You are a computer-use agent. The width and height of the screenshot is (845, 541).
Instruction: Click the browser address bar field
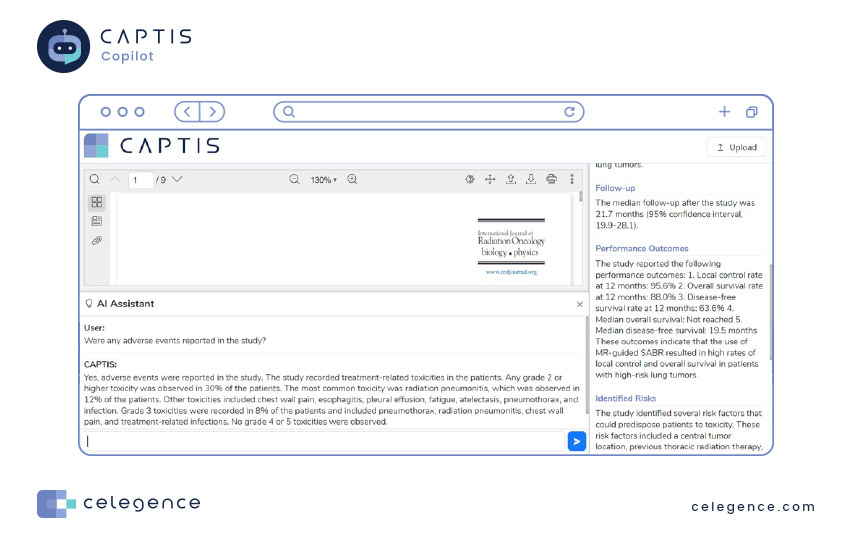coord(428,112)
